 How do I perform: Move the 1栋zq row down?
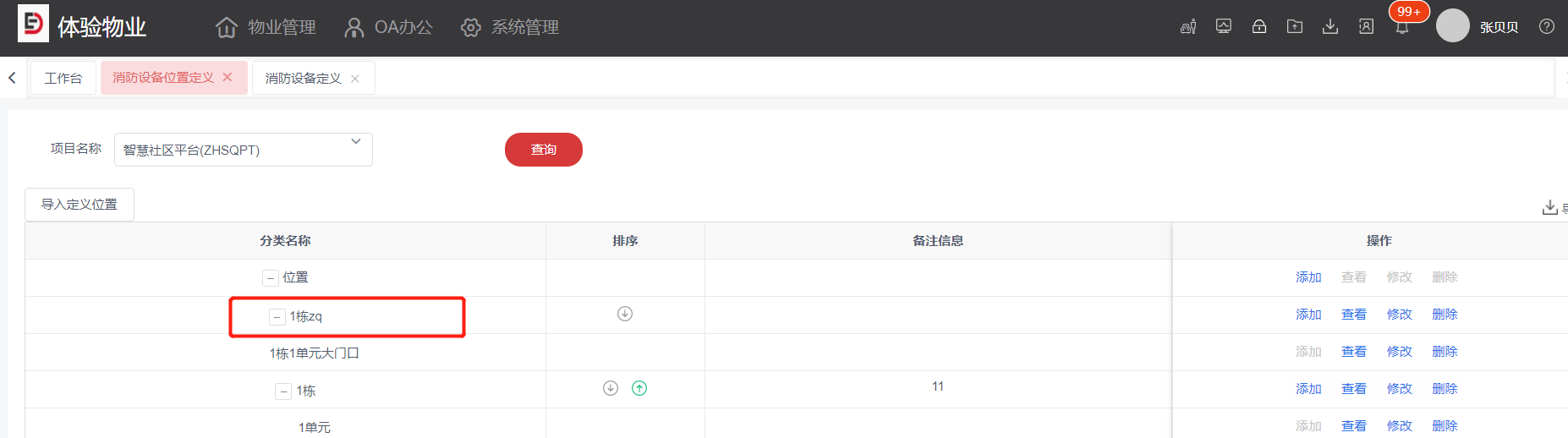625,314
